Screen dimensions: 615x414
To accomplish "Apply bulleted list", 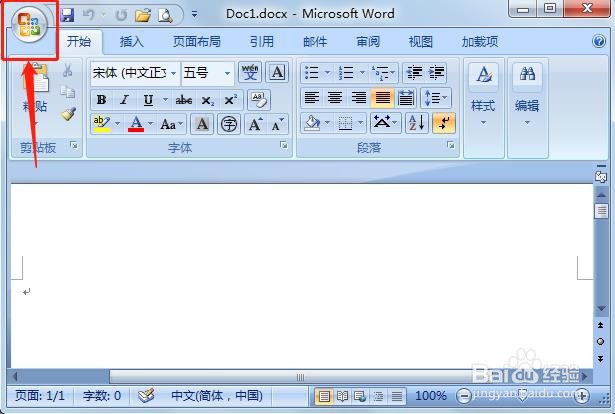I will pos(312,73).
